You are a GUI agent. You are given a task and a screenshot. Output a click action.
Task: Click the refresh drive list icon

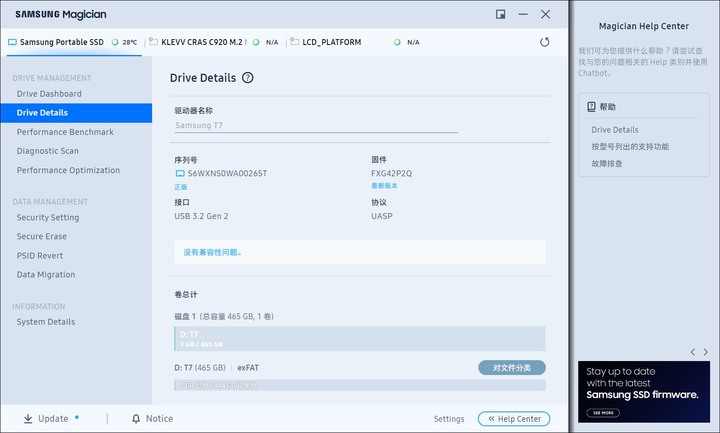point(545,42)
